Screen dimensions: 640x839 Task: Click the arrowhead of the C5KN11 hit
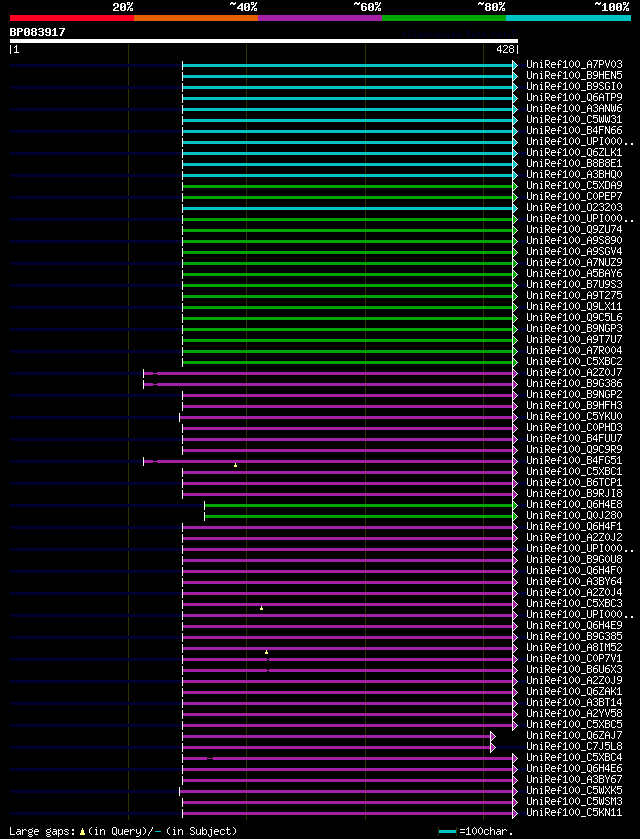(x=515, y=813)
